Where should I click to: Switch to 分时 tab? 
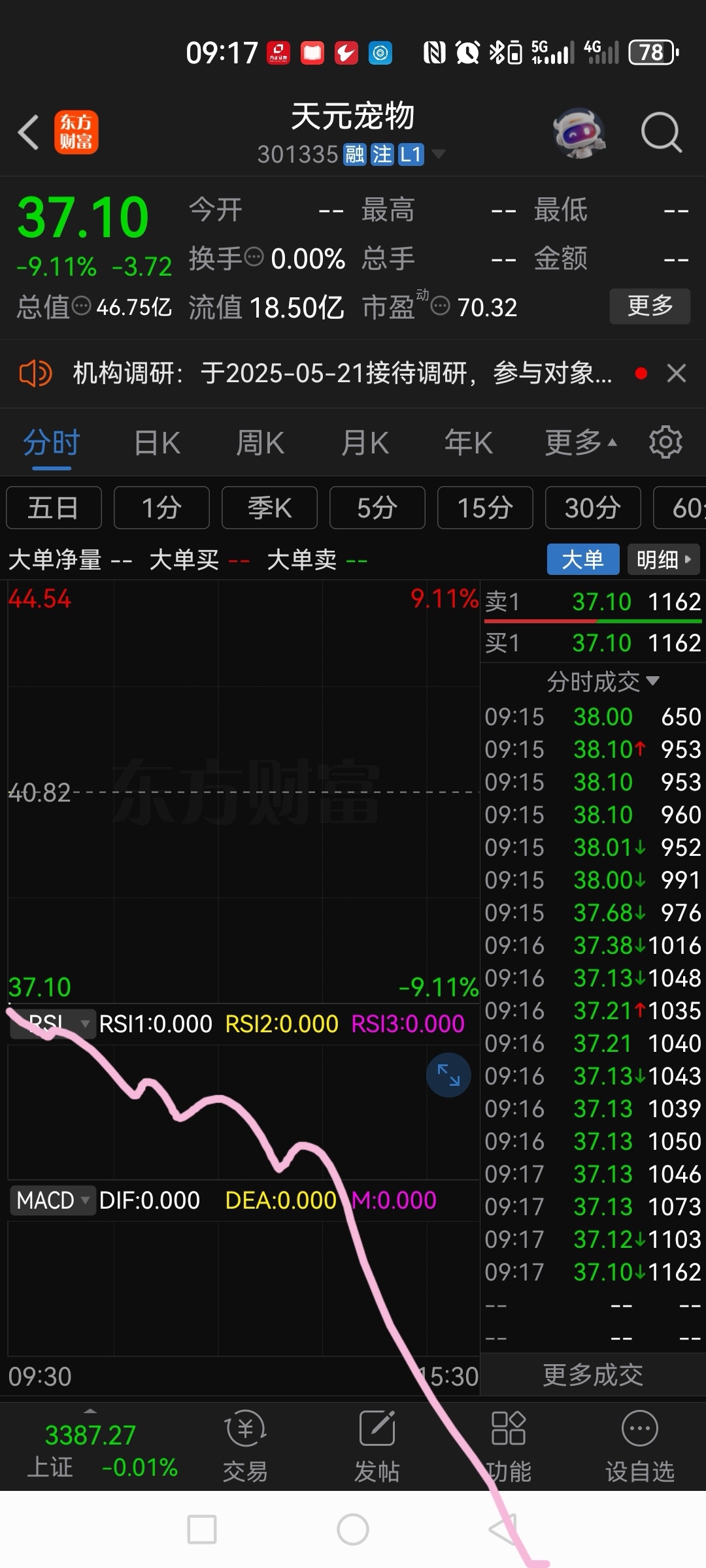pyautogui.click(x=51, y=442)
